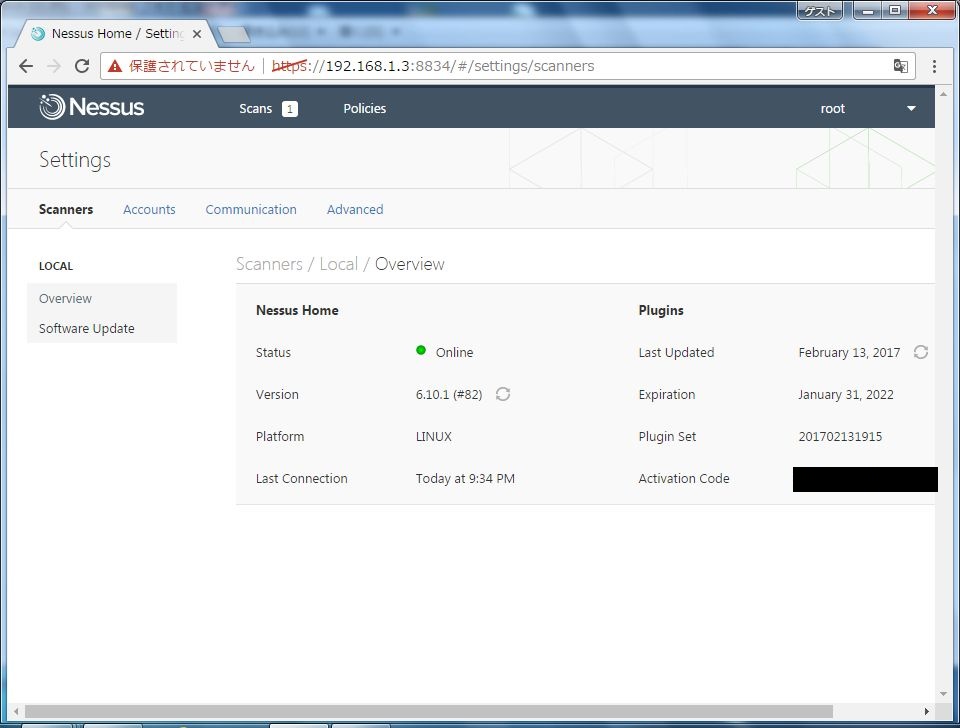The image size is (960, 728).
Task: Open the root account menu label
Action: tap(833, 108)
